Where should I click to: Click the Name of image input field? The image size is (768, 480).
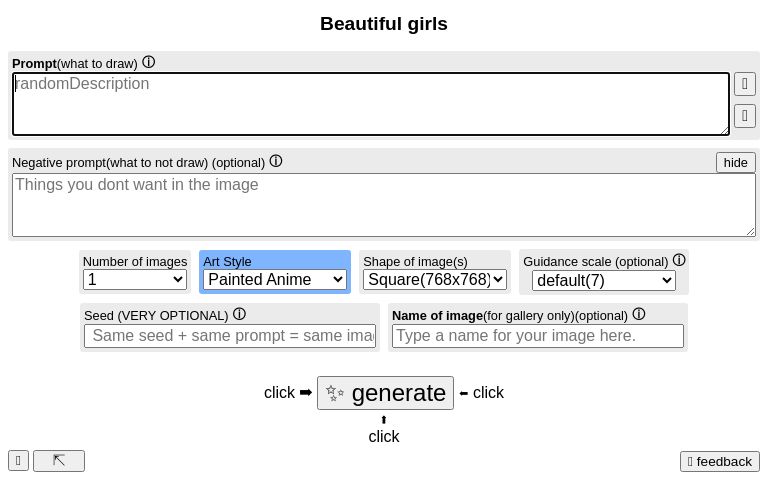[537, 336]
